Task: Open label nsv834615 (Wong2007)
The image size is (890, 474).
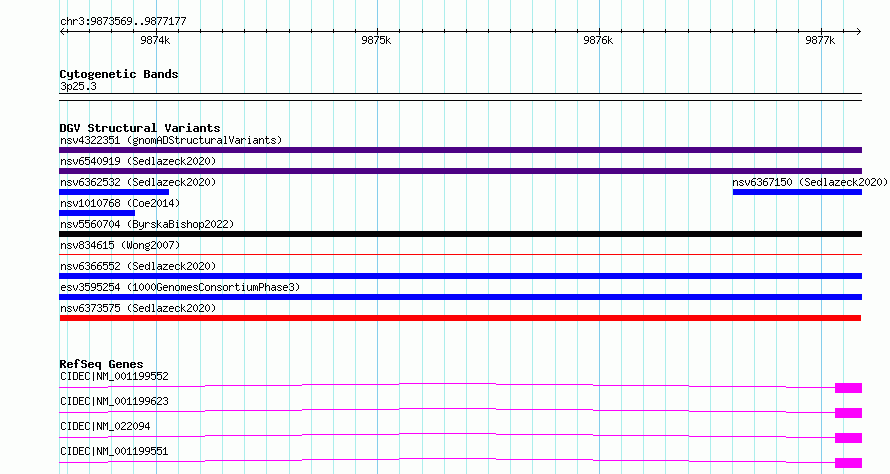Action: click(x=120, y=245)
